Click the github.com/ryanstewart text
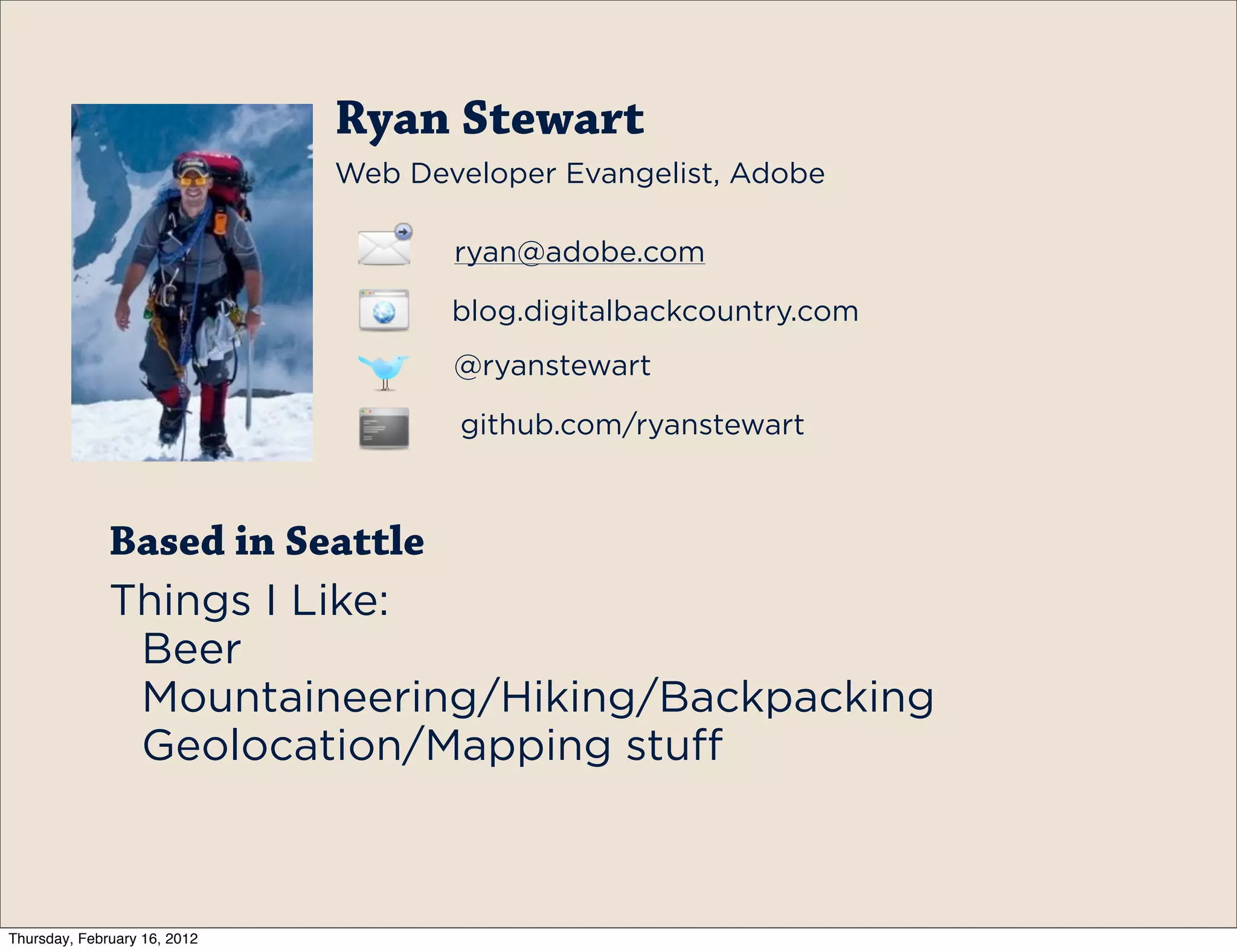Viewport: 1237px width, 952px height. click(x=632, y=425)
